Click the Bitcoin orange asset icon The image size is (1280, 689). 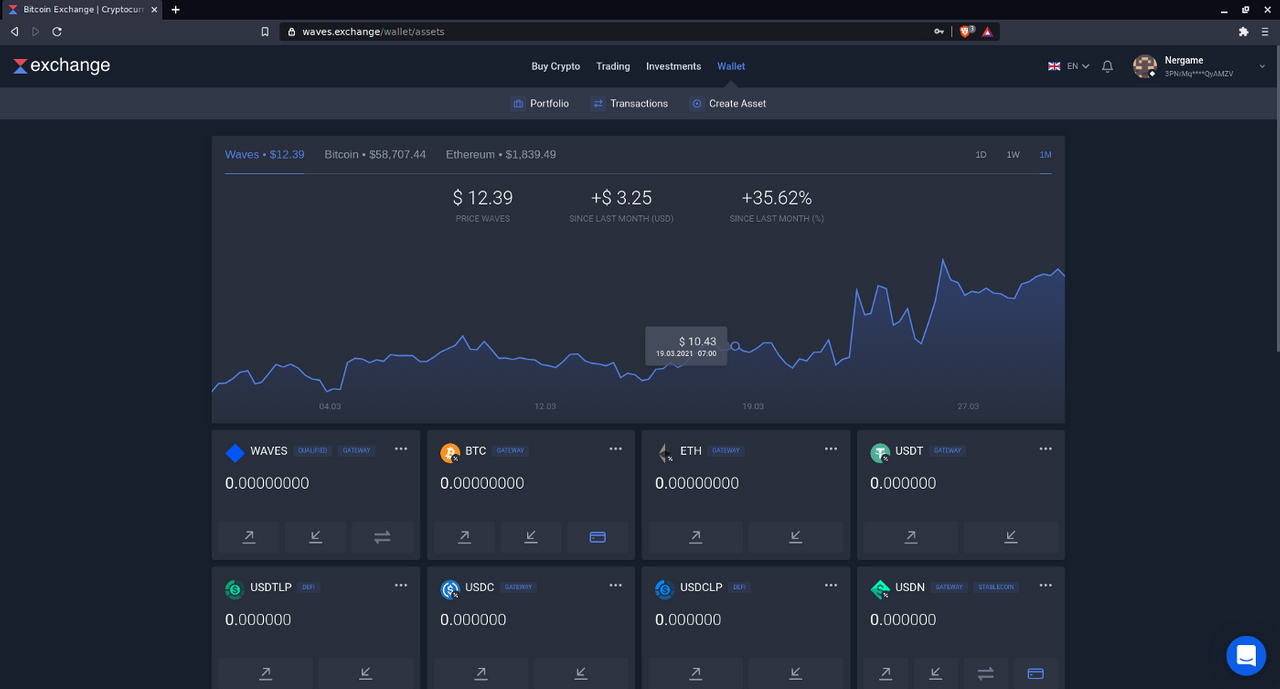(450, 453)
